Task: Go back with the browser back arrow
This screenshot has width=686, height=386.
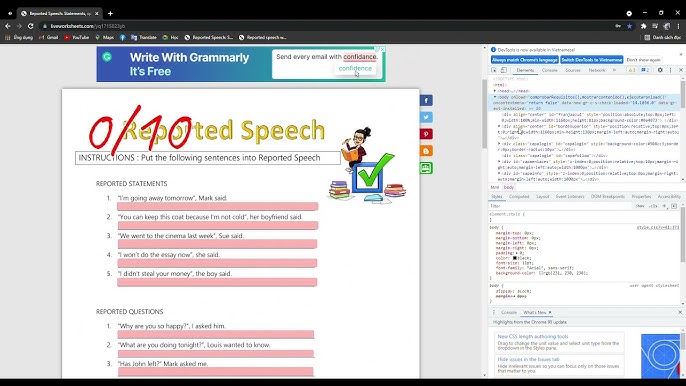Action: (x=8, y=26)
